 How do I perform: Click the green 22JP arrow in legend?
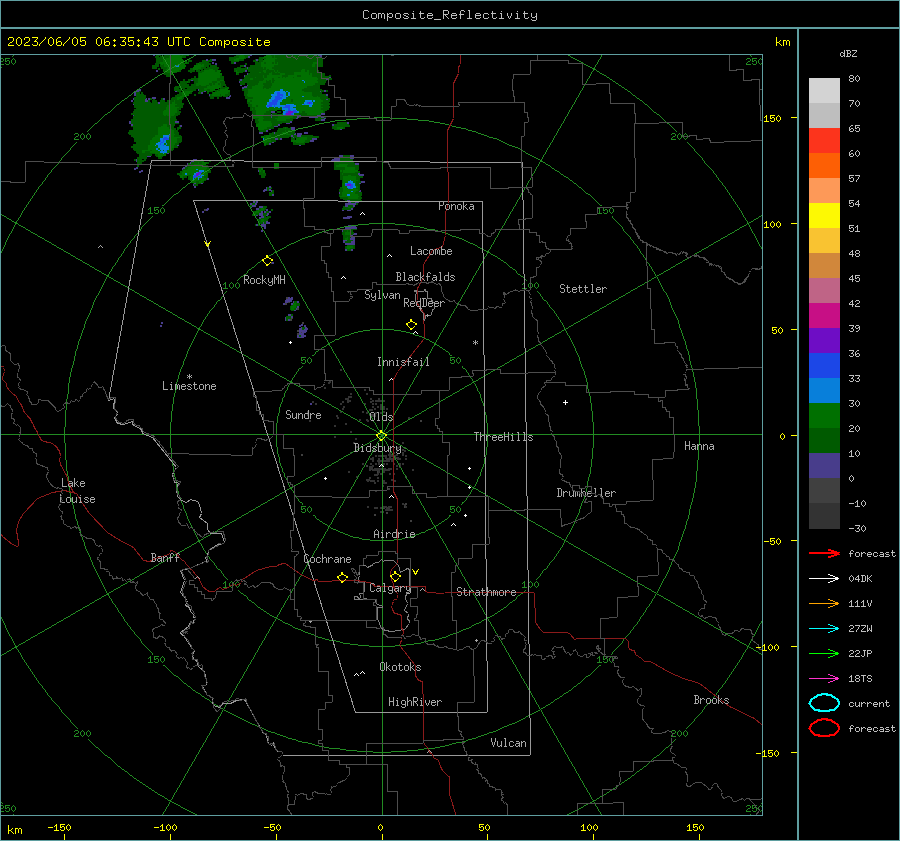pos(824,653)
